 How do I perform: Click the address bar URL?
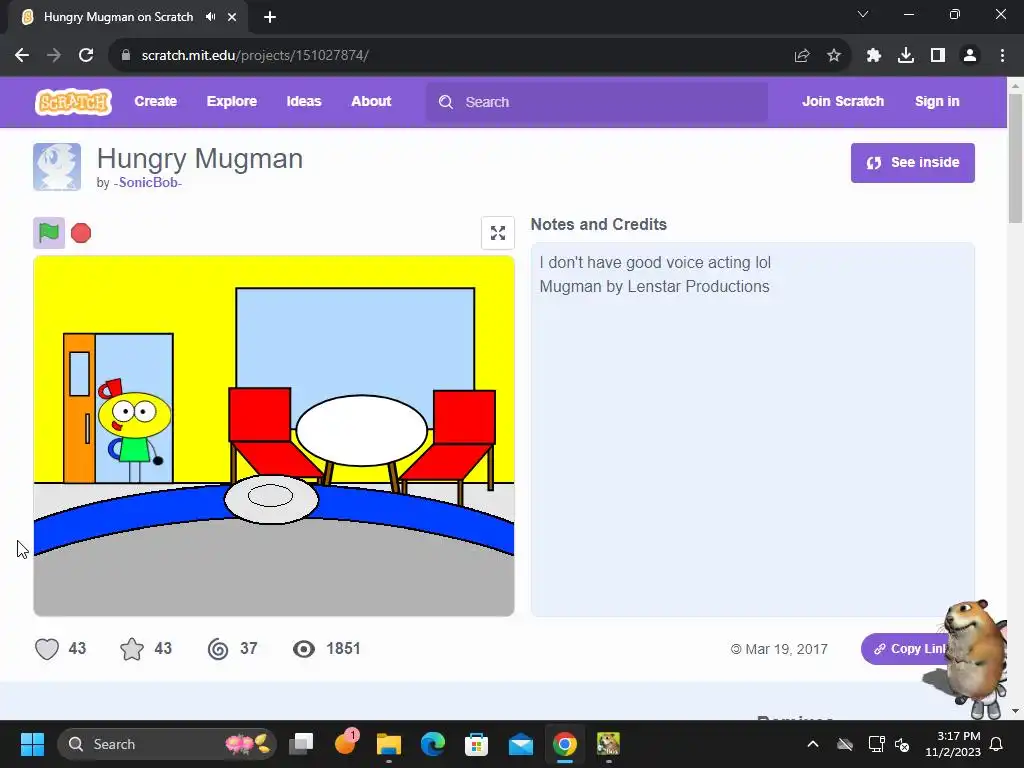pos(255,56)
